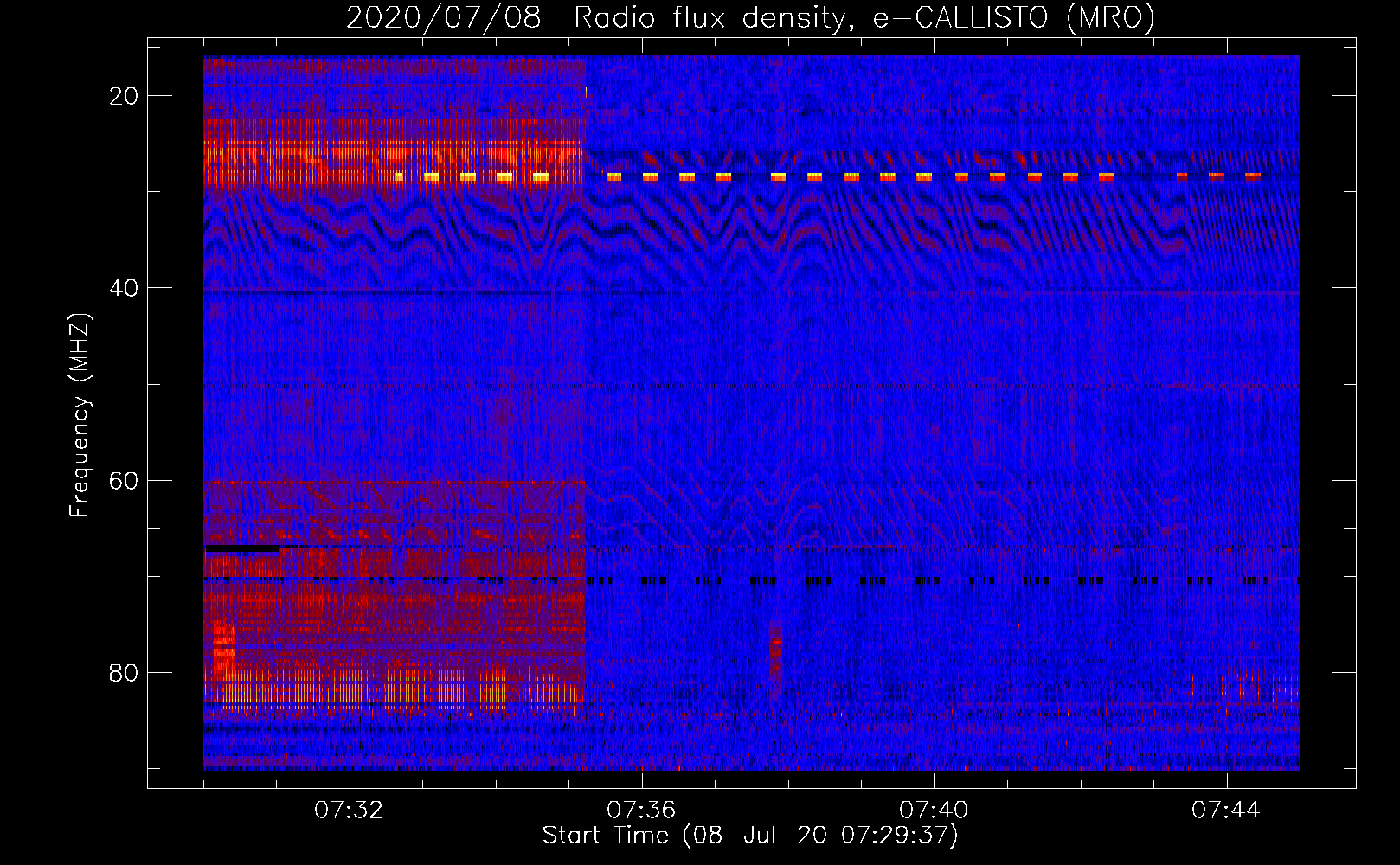The image size is (1400, 865).
Task: Click the 07:32 time tick label
Action: coord(349,811)
